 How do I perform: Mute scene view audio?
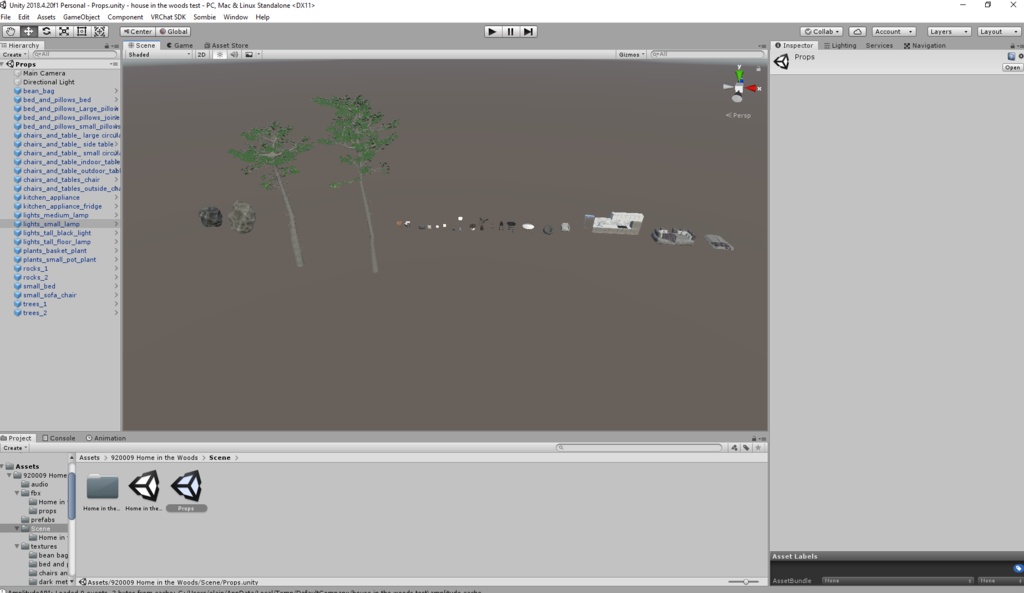tap(234, 55)
